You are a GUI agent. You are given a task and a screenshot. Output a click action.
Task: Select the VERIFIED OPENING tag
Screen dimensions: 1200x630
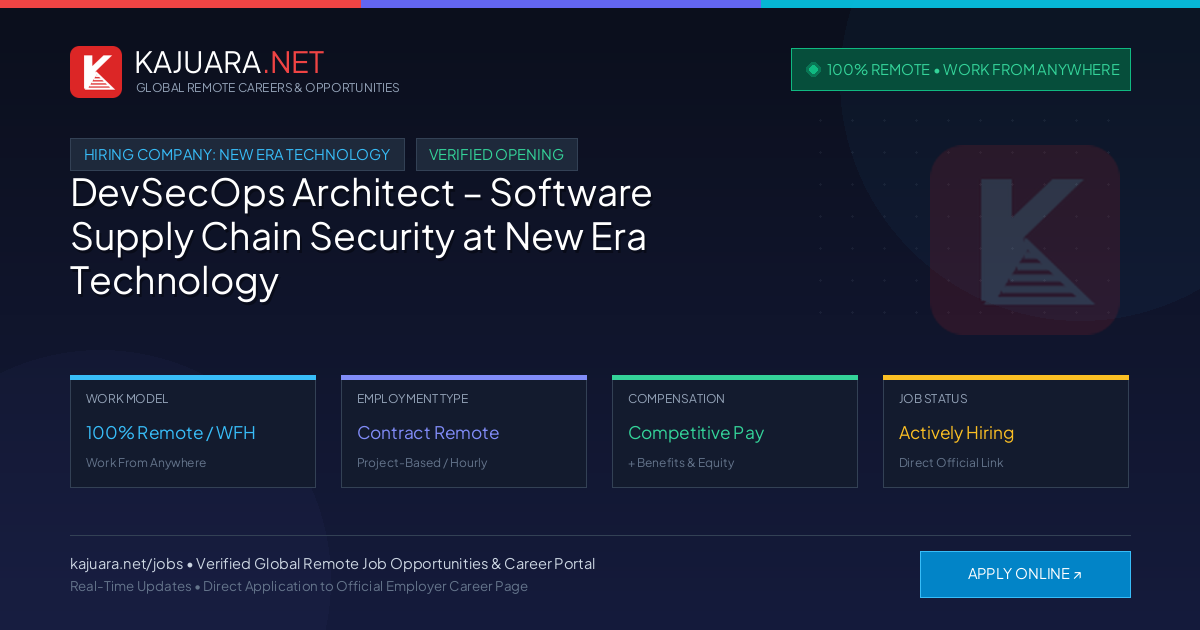[x=497, y=155]
